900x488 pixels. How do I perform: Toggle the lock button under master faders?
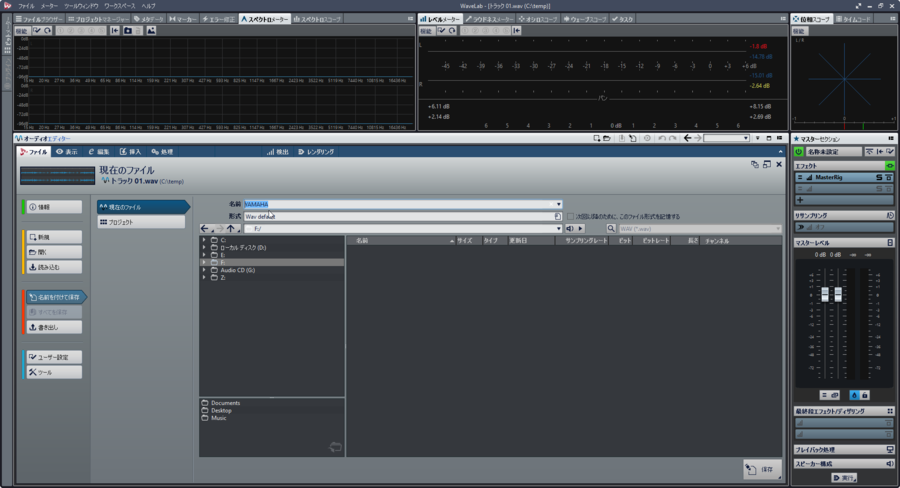864,395
